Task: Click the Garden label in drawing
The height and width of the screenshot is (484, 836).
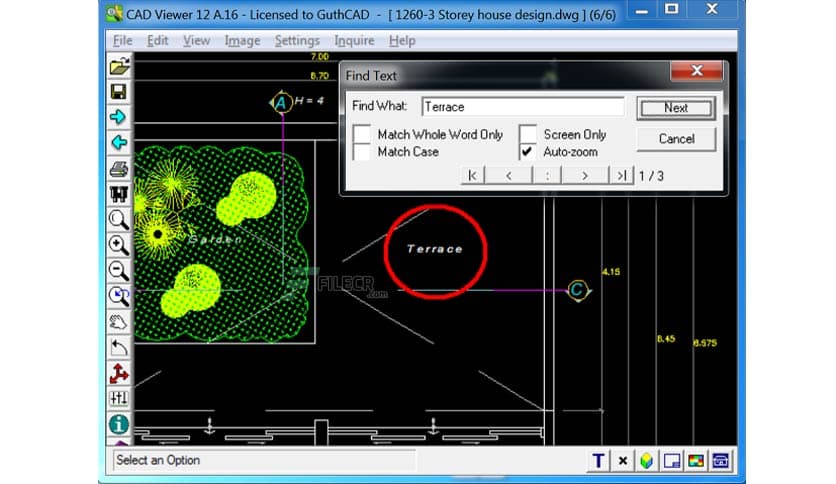Action: (x=215, y=239)
